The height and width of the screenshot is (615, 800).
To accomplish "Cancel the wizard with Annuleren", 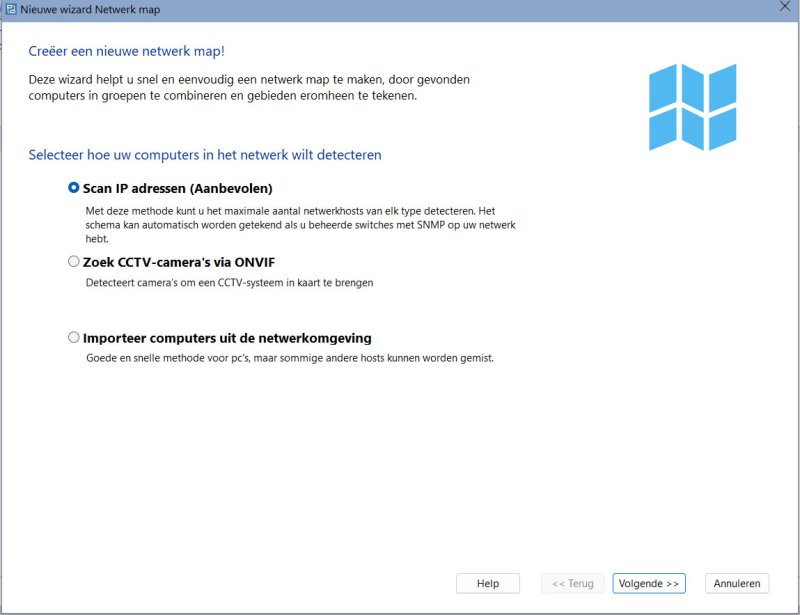I will 738,584.
